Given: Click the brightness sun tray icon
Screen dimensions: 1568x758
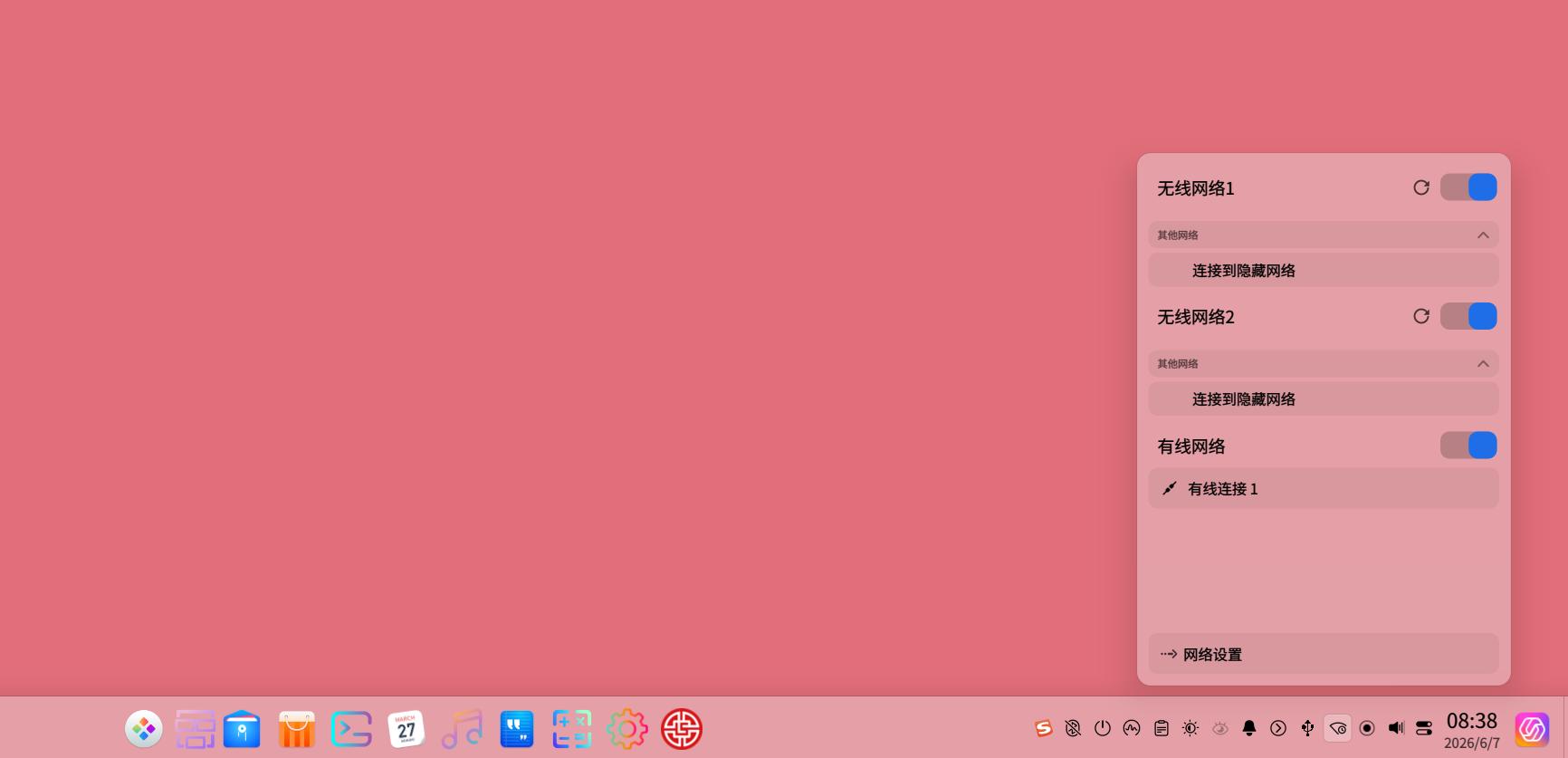Looking at the screenshot, I should 1190,728.
